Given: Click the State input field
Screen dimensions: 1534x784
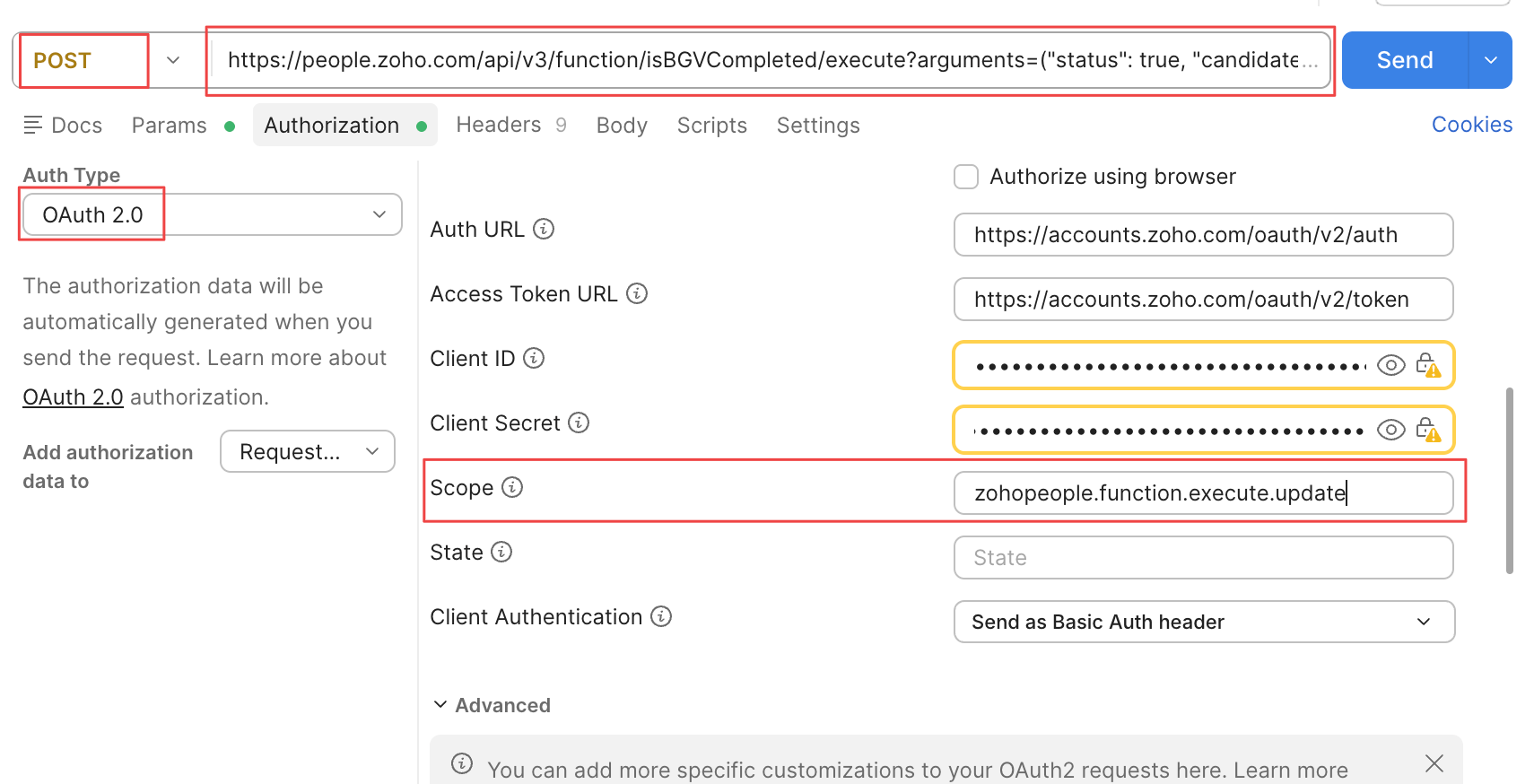Looking at the screenshot, I should [1203, 557].
